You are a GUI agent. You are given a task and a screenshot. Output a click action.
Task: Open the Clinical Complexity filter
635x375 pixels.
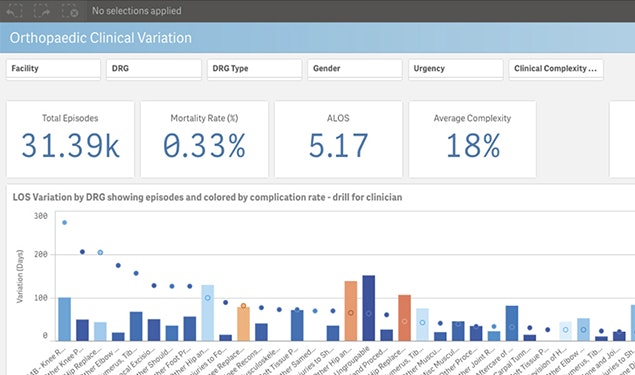(556, 69)
